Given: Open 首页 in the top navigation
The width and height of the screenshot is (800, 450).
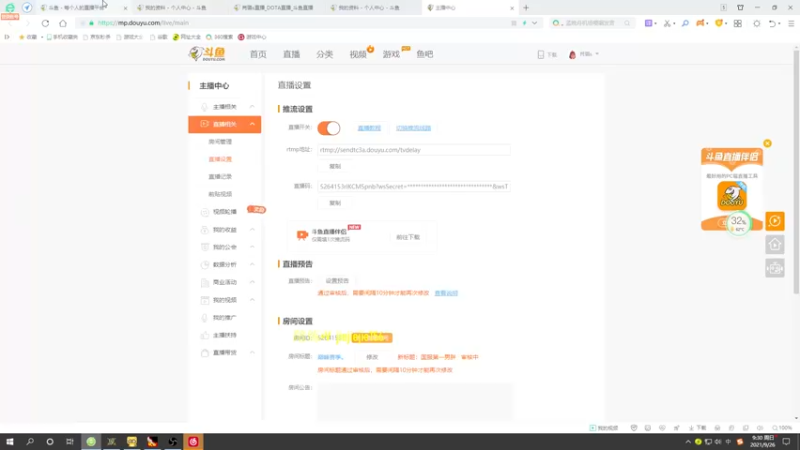Looking at the screenshot, I should pyautogui.click(x=258, y=54).
